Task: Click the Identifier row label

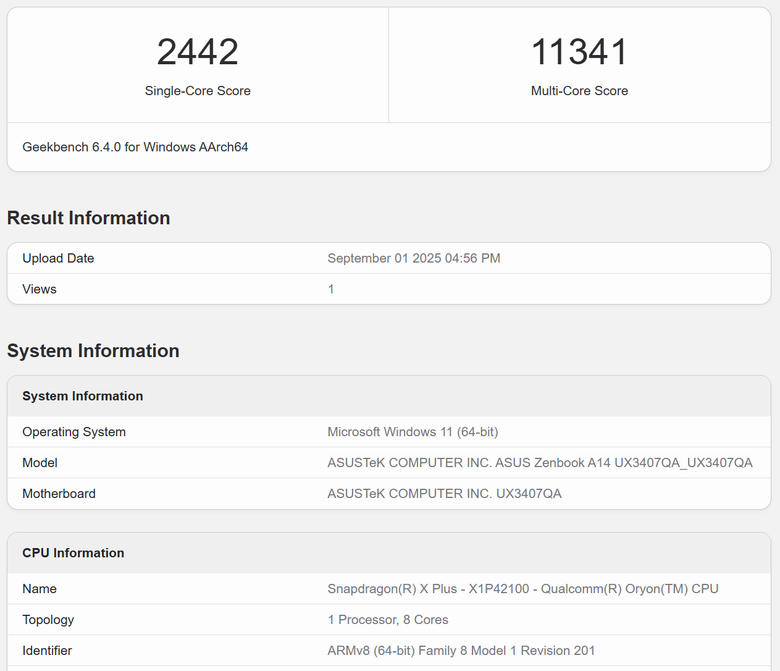Action: coord(47,651)
